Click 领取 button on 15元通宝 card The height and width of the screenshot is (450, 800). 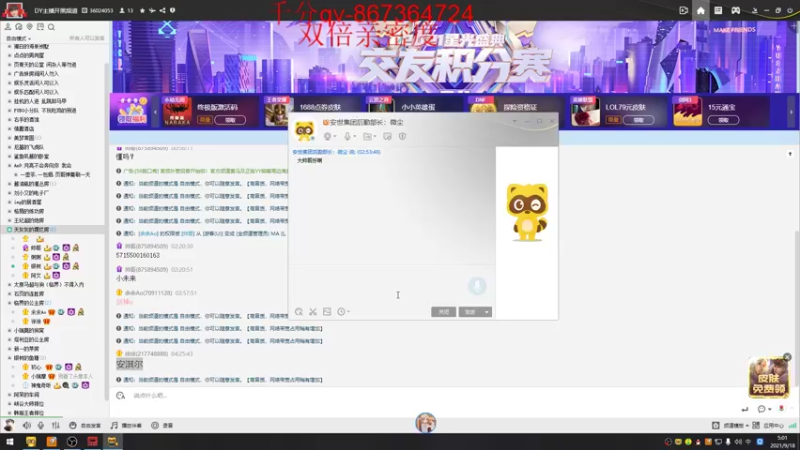coord(723,120)
